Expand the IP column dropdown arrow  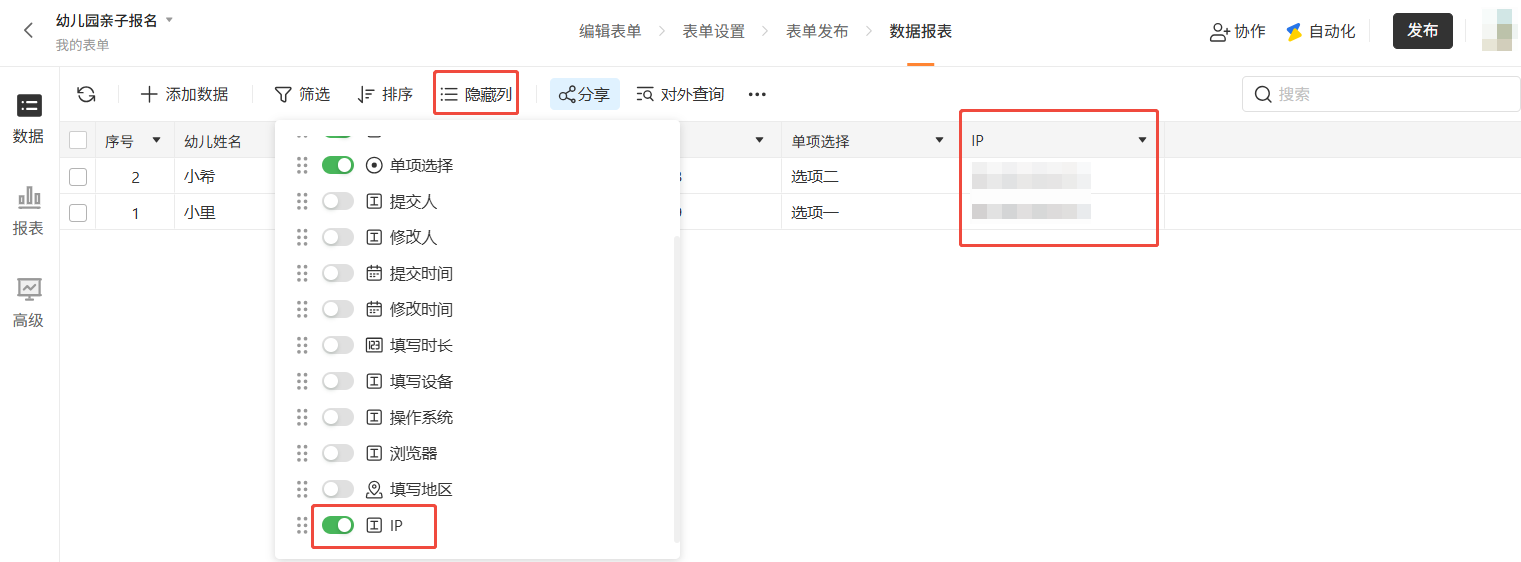click(x=1142, y=141)
